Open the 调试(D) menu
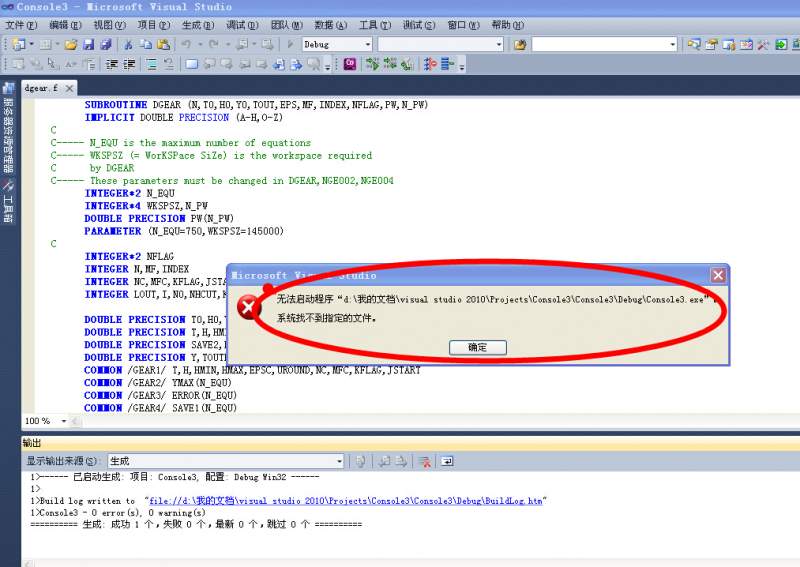This screenshot has height=567, width=800. [x=242, y=25]
